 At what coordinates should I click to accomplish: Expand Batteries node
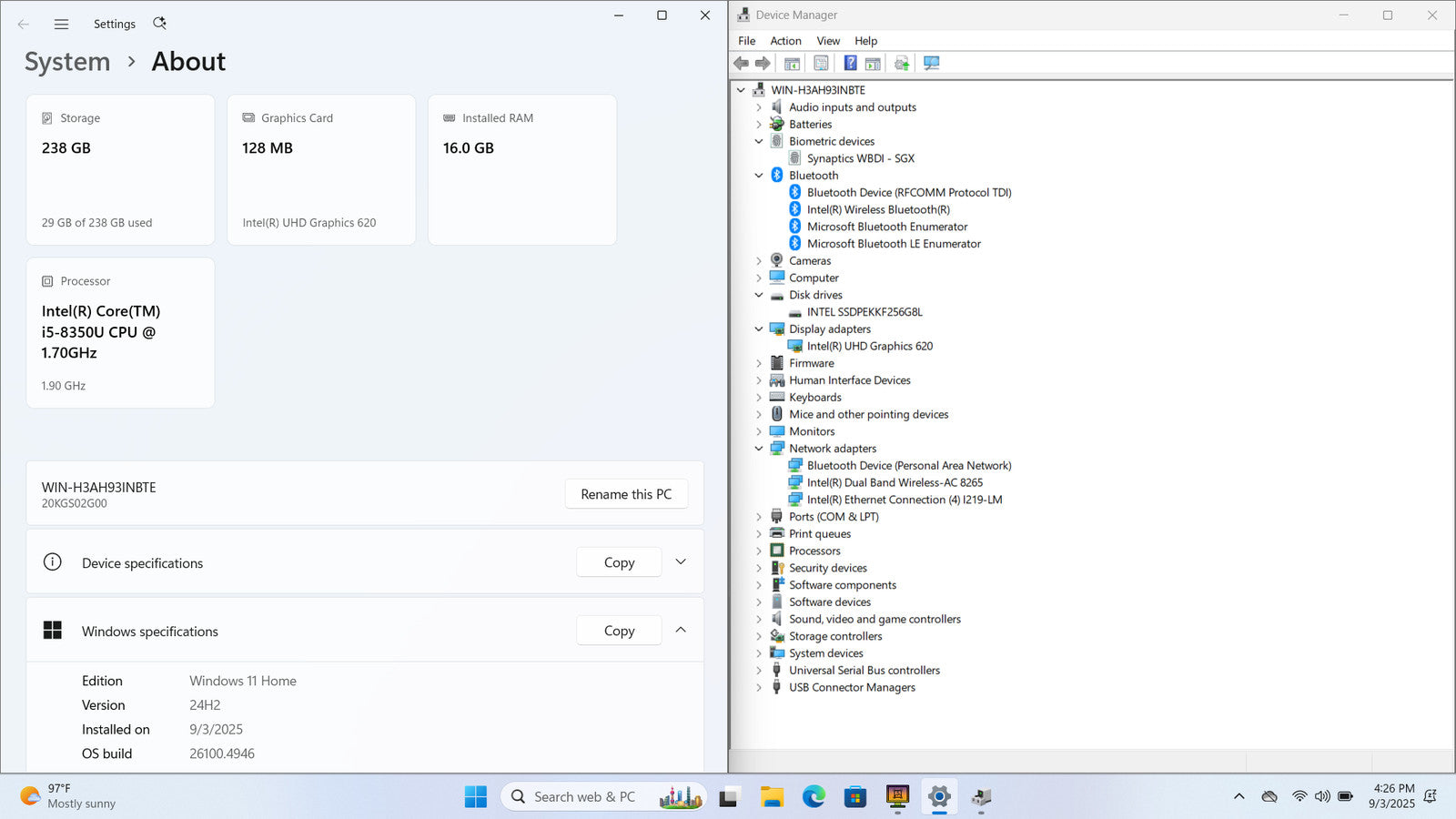(x=759, y=125)
